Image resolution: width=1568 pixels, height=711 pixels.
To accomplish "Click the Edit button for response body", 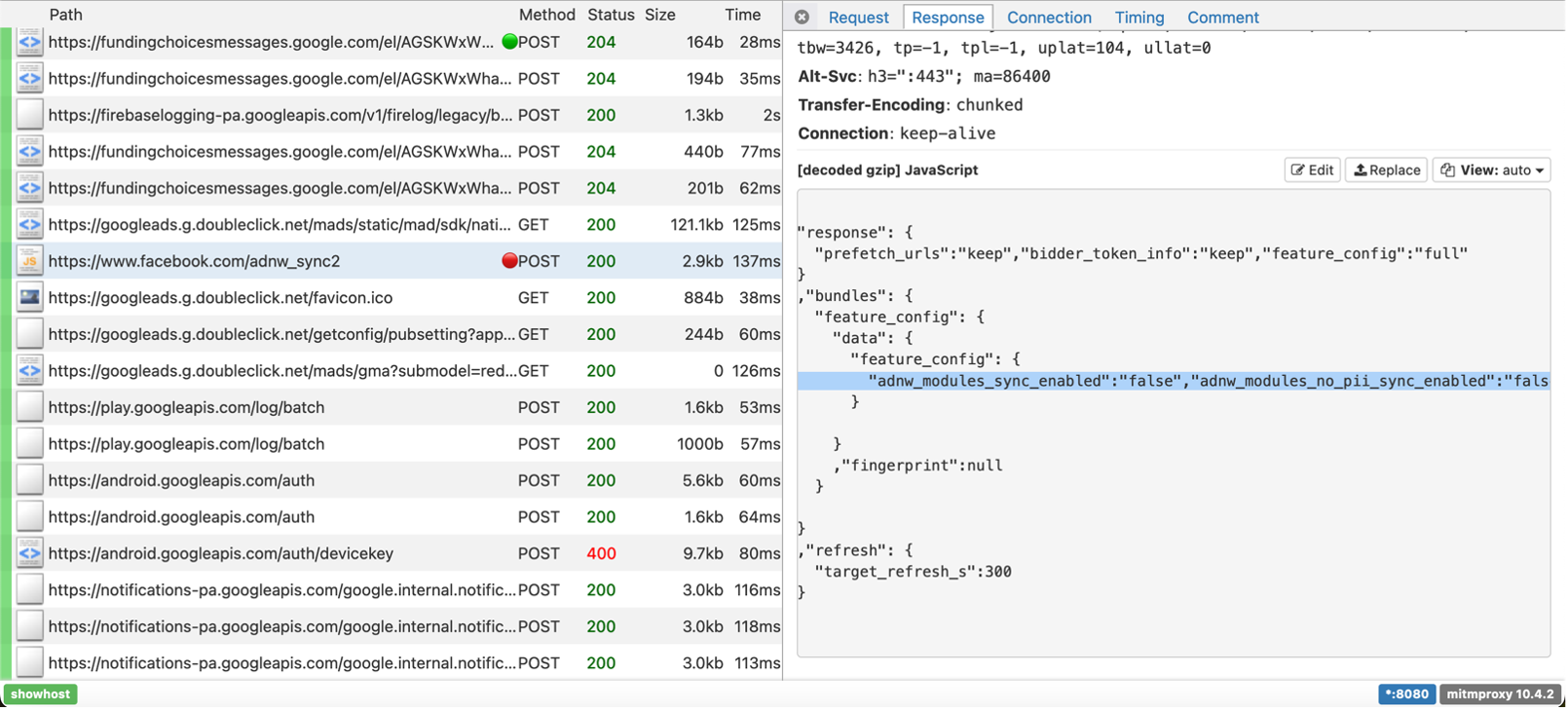I will pyautogui.click(x=1312, y=170).
